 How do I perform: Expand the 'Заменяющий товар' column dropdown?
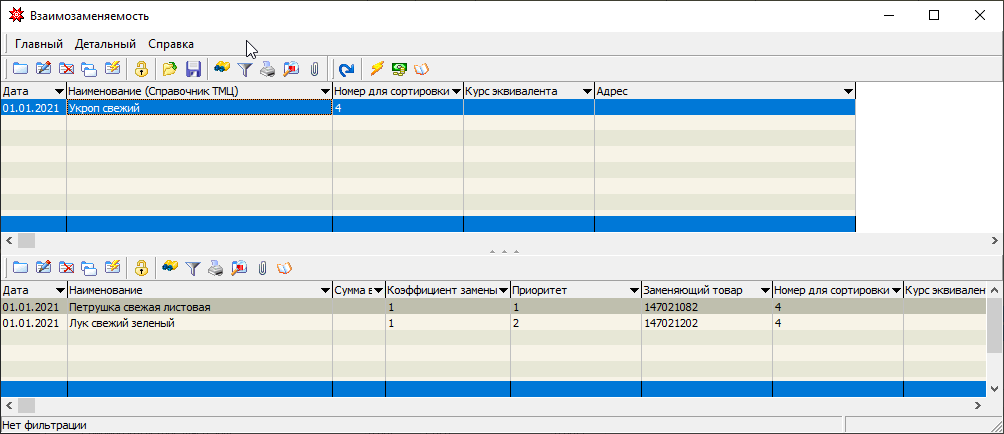[765, 290]
